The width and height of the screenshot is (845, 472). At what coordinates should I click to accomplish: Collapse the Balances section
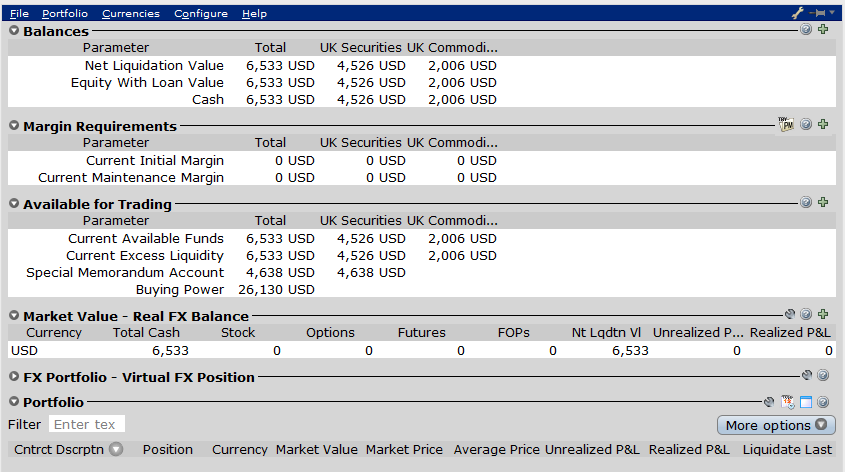[14, 31]
